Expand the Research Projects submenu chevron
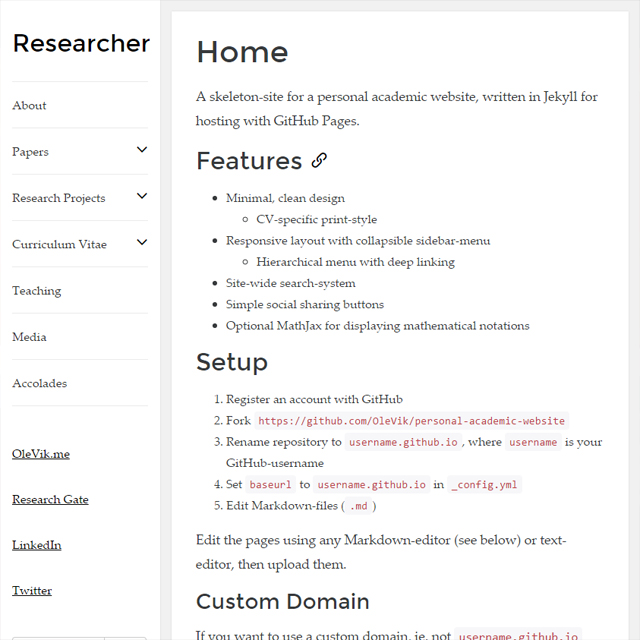The image size is (640, 640). coord(142,196)
